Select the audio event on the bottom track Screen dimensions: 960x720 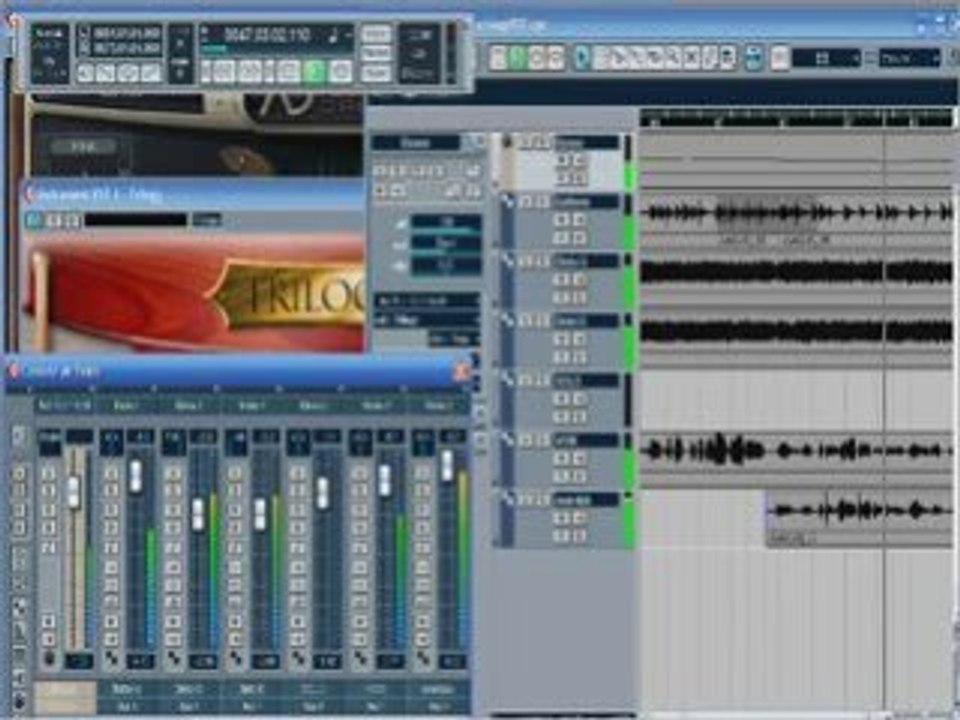click(x=859, y=518)
